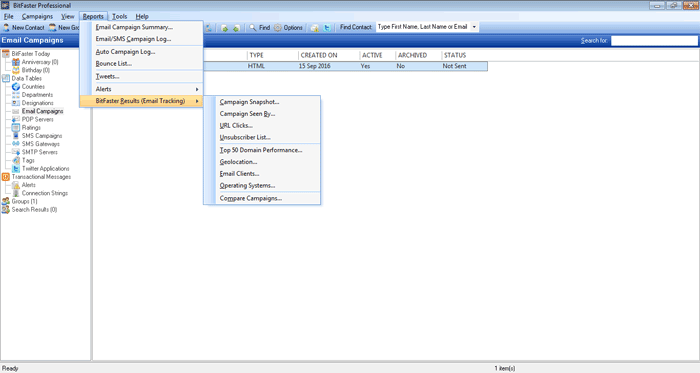Click the Find Contact name input field
The height and width of the screenshot is (373, 700).
(x=423, y=27)
